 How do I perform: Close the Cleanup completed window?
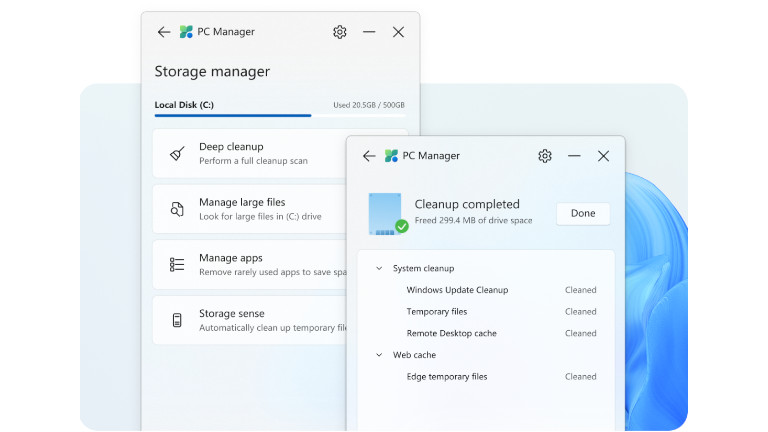click(x=603, y=156)
